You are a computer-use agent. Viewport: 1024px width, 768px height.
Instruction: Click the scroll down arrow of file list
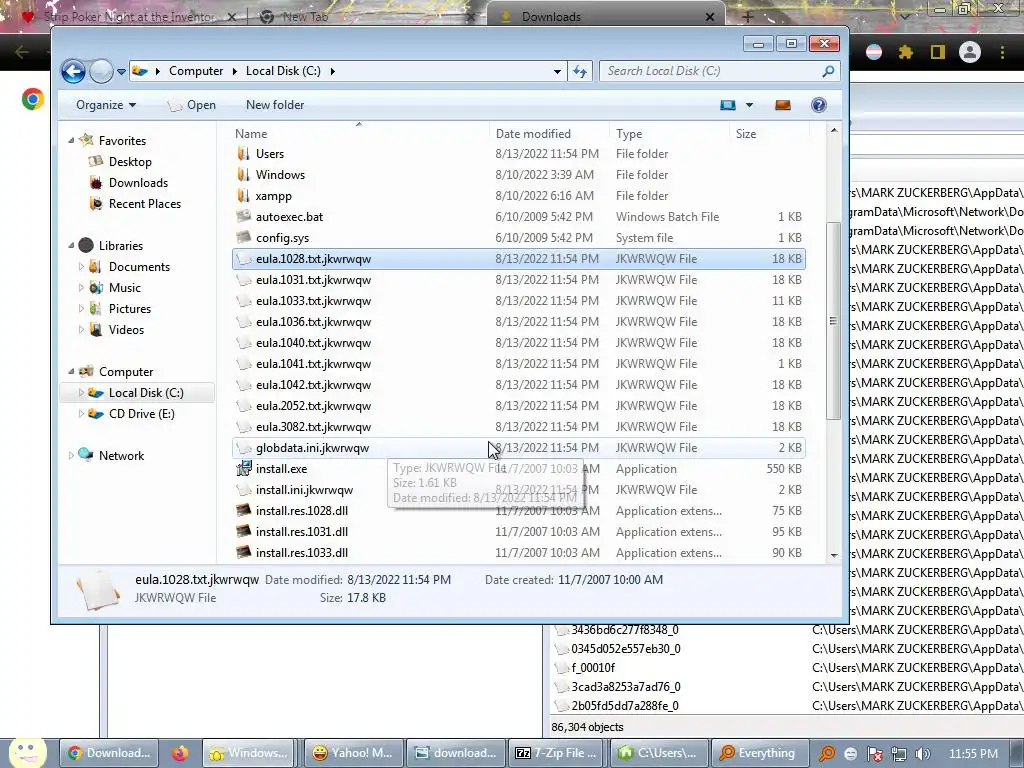833,555
